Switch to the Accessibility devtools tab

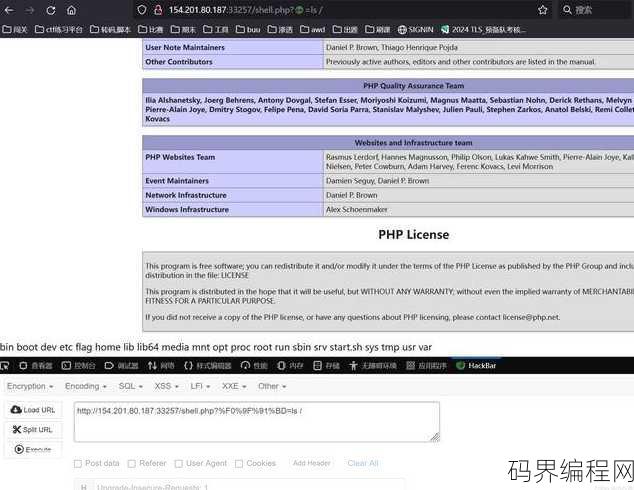coord(373,366)
